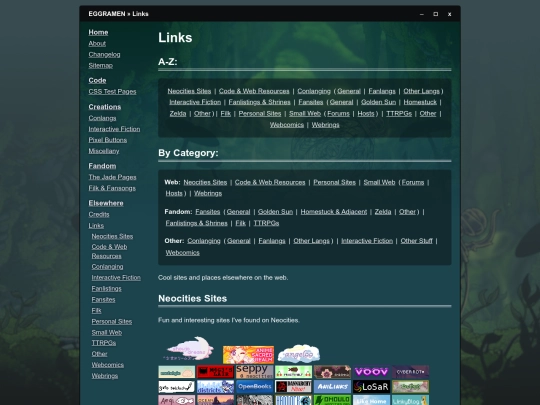Open Conlangs under Creations
This screenshot has width=540, height=405.
[x=102, y=118]
